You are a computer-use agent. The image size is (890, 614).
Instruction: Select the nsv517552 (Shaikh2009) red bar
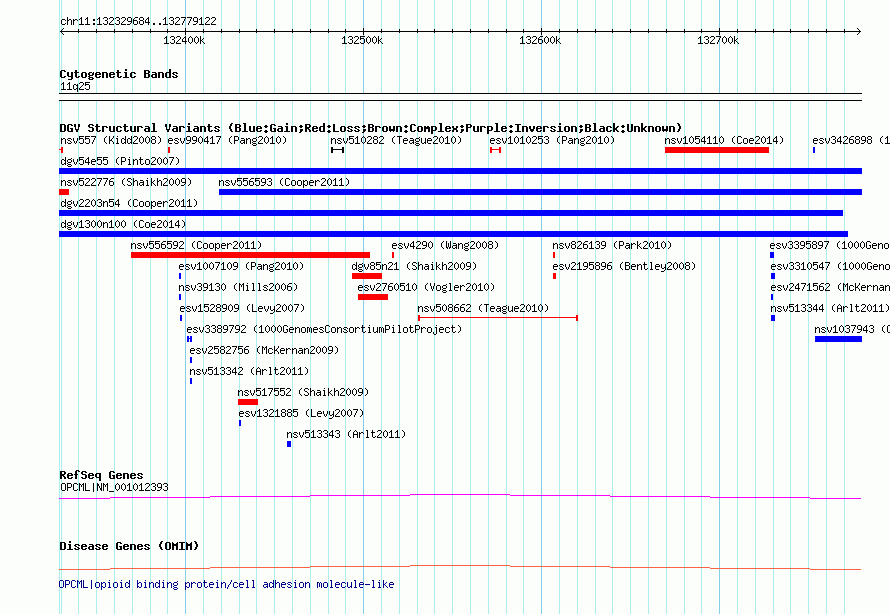click(248, 402)
